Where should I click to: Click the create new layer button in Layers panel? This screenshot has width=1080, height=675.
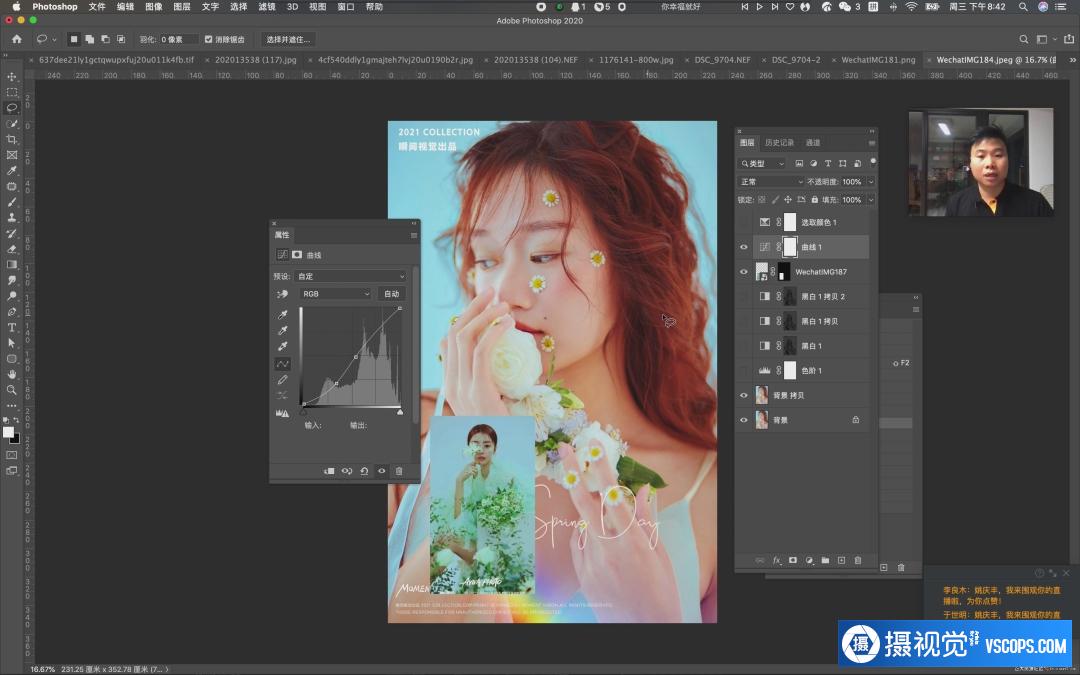(x=841, y=561)
